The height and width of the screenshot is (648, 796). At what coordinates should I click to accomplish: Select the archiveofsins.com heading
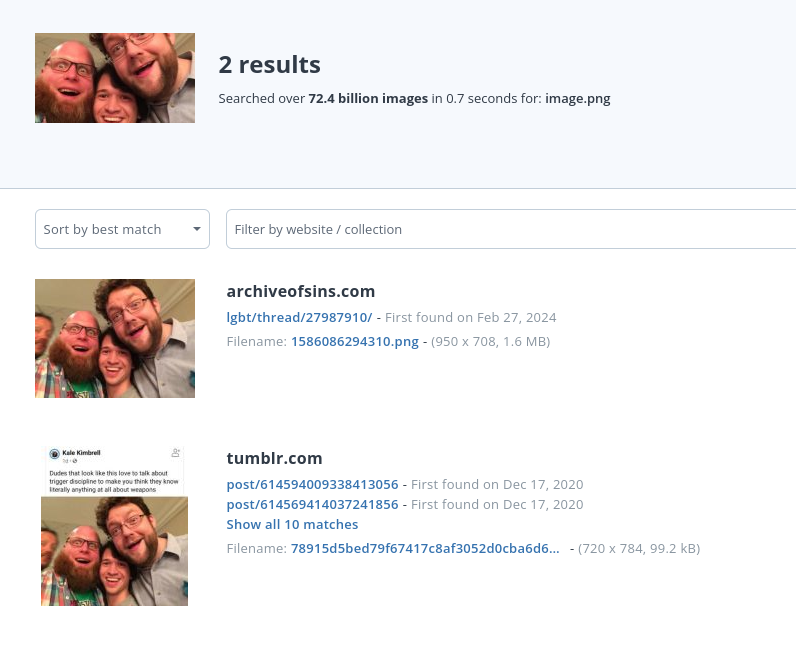point(301,291)
